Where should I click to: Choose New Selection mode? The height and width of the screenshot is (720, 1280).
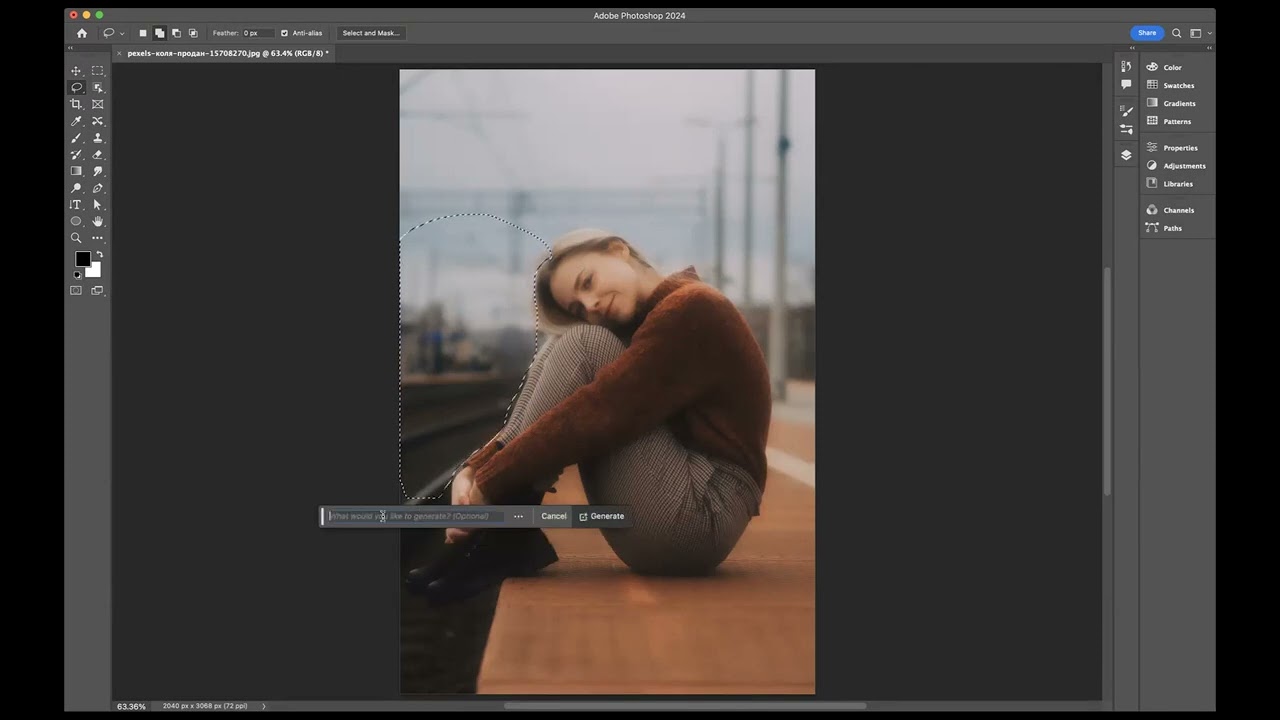(x=143, y=33)
